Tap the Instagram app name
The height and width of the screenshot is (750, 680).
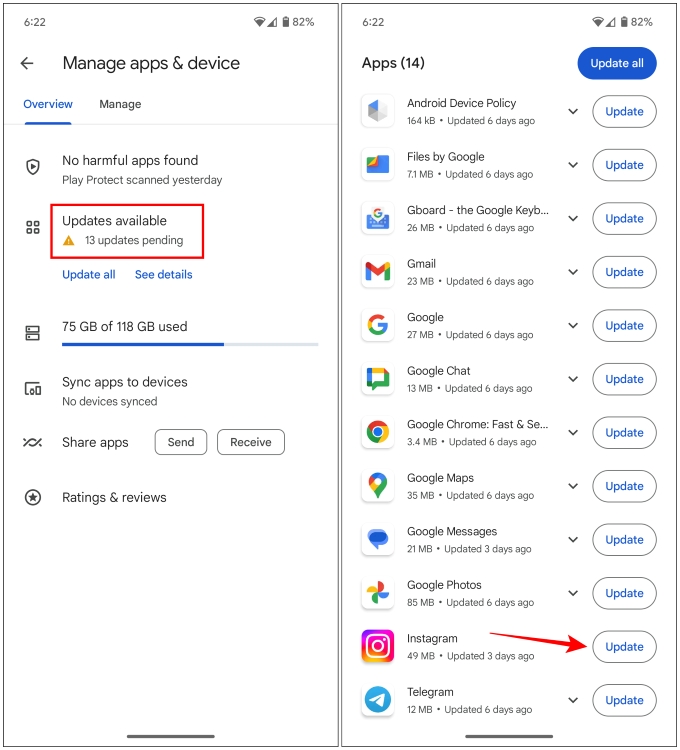click(x=432, y=639)
